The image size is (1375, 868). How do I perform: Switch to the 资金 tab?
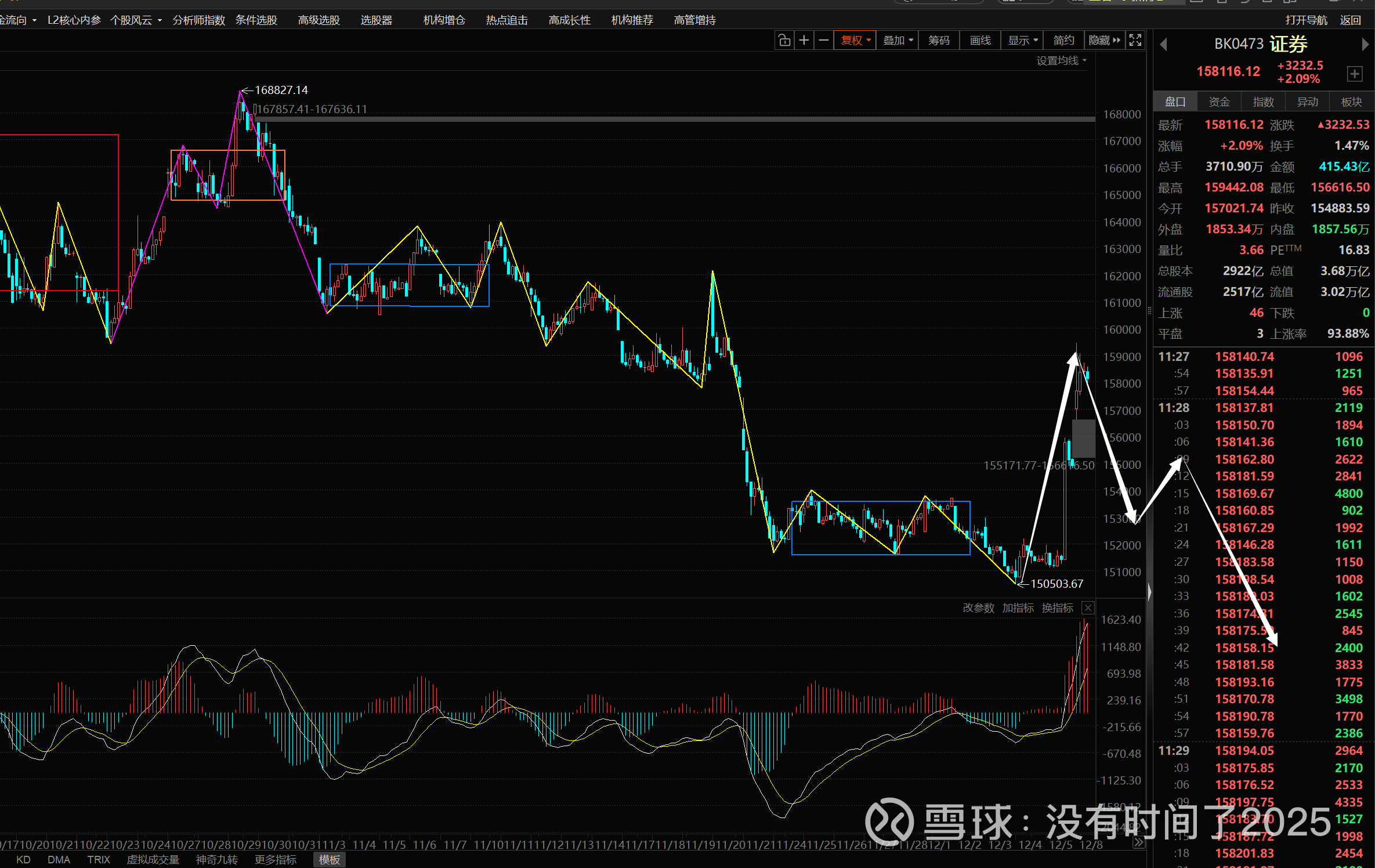point(1219,102)
